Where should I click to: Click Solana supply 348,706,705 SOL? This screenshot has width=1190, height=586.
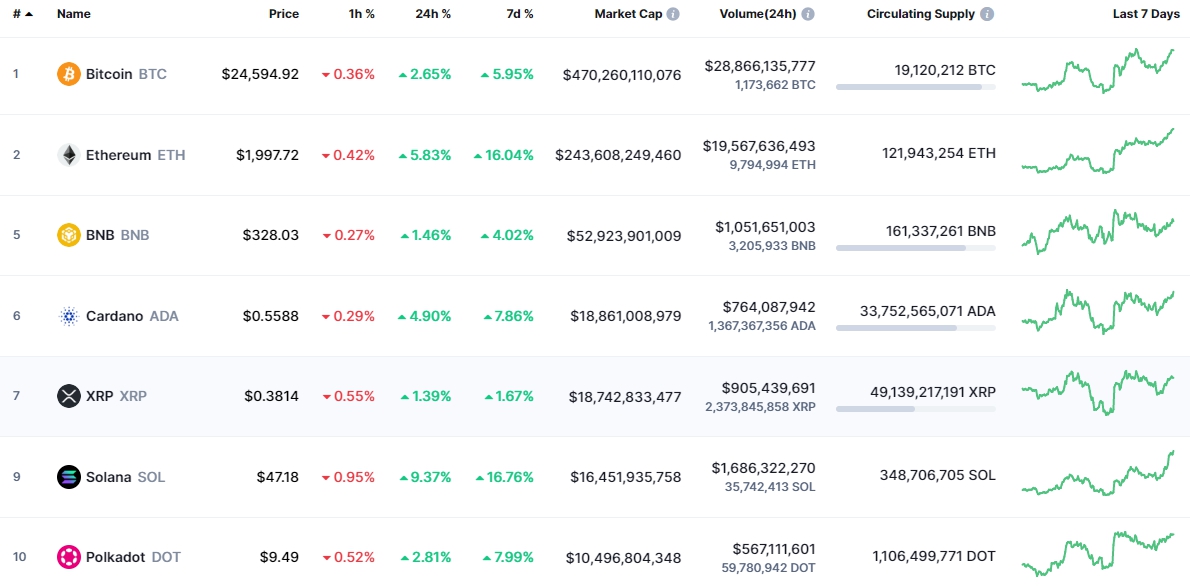tap(938, 477)
